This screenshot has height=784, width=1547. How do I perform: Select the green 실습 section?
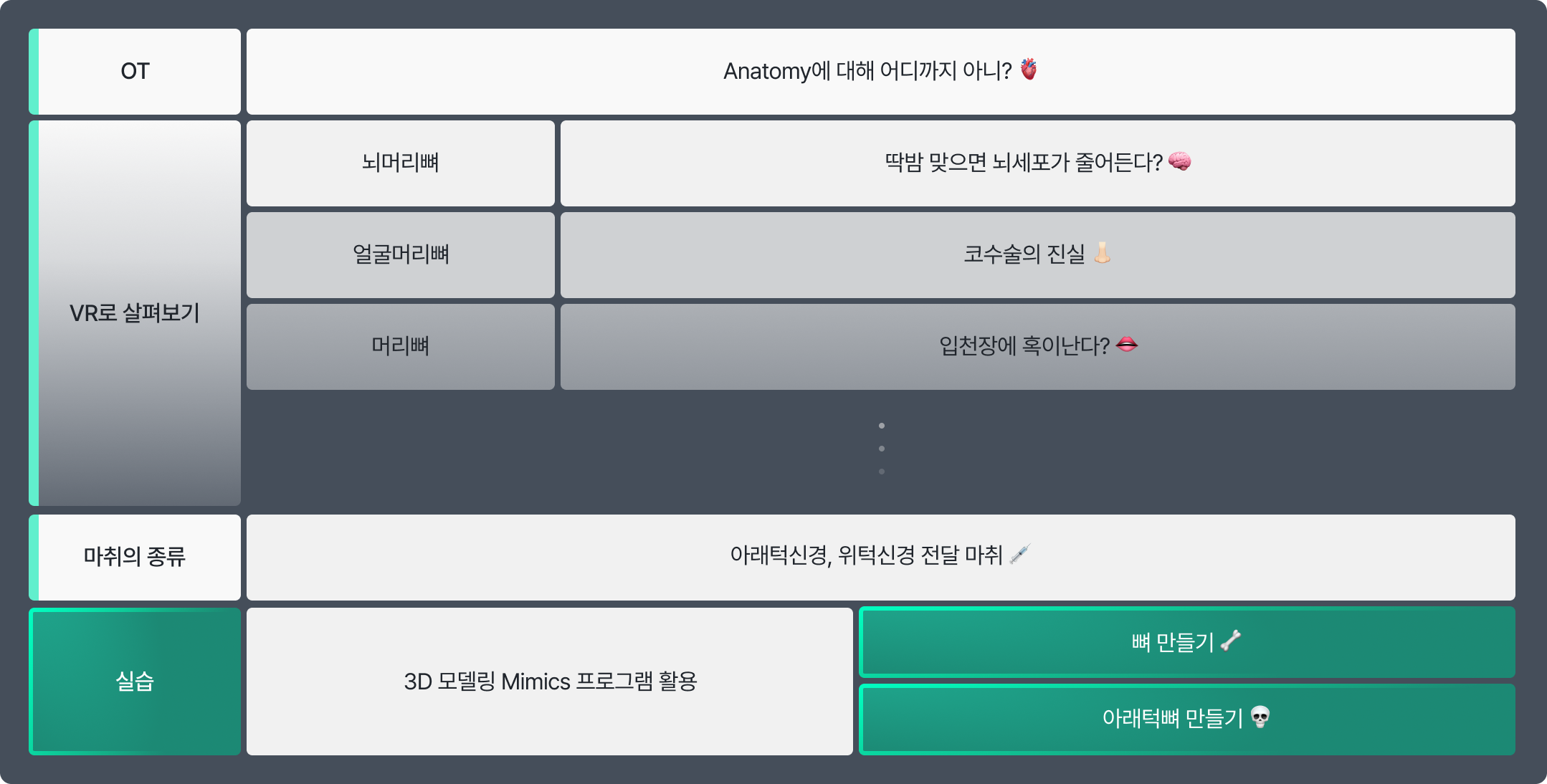135,682
